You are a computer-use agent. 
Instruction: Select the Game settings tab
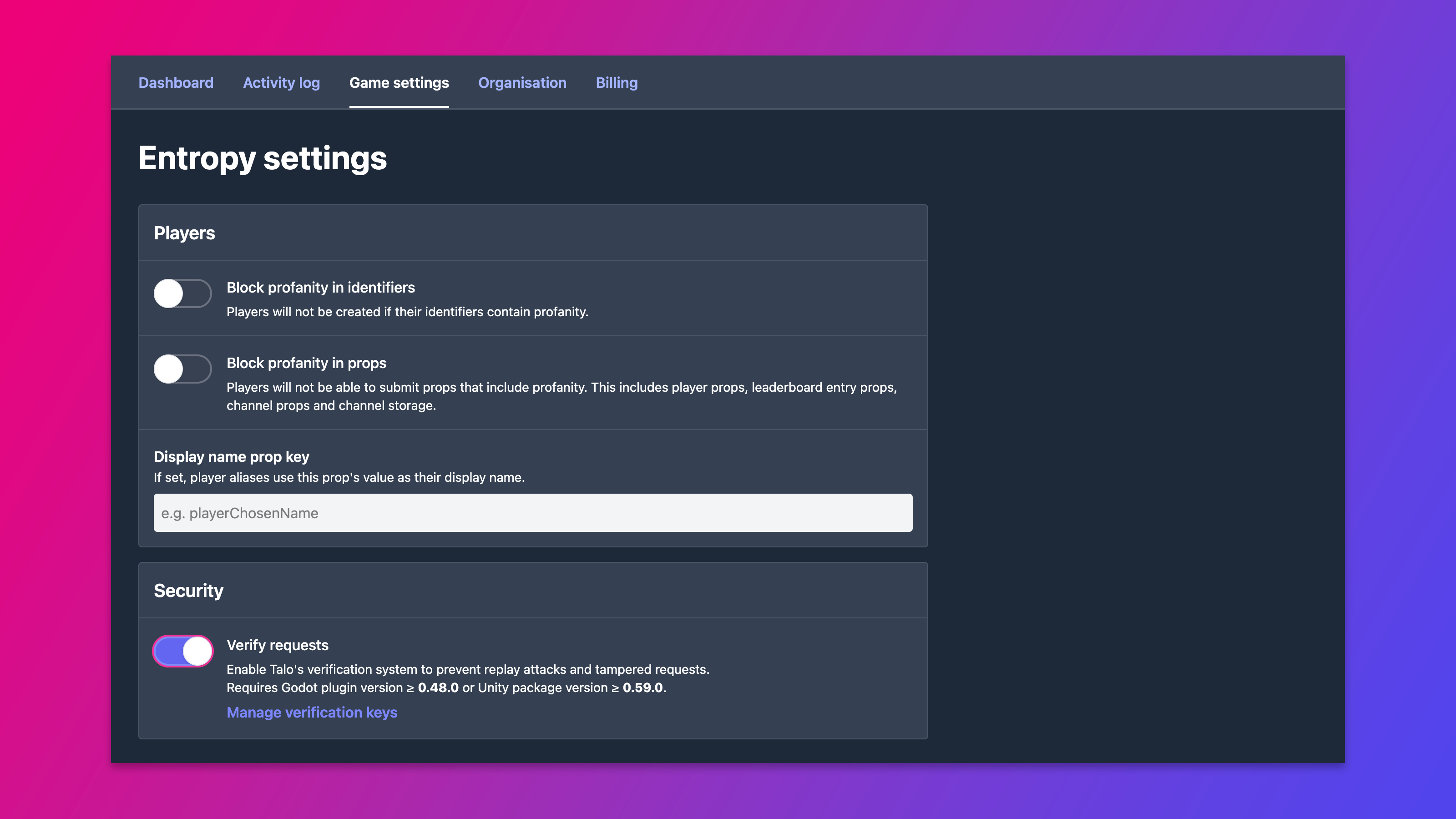(x=399, y=82)
